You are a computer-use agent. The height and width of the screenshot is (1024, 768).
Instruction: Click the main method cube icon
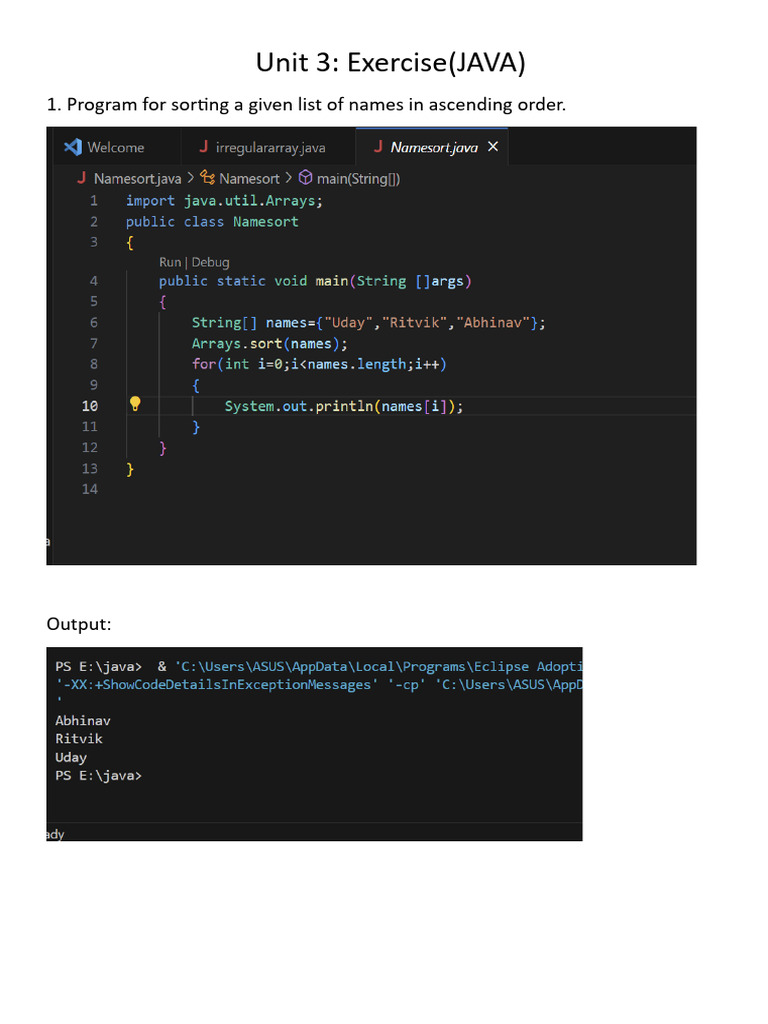coord(305,178)
